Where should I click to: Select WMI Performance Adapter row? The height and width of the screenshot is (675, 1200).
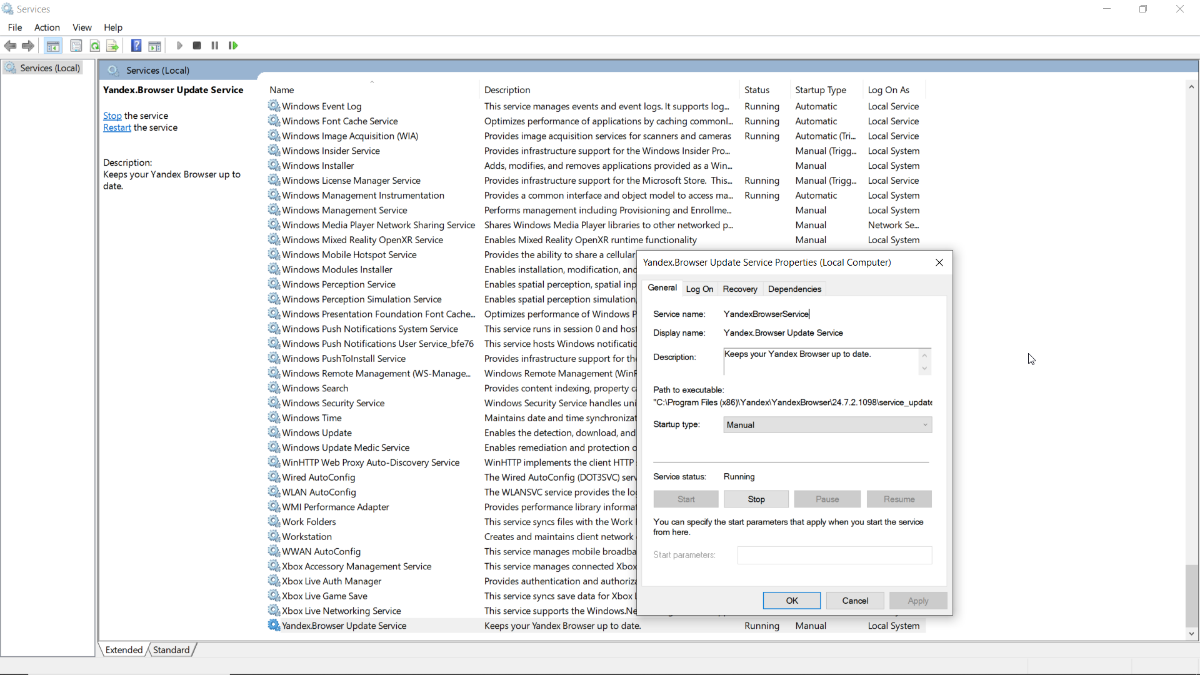(x=451, y=507)
